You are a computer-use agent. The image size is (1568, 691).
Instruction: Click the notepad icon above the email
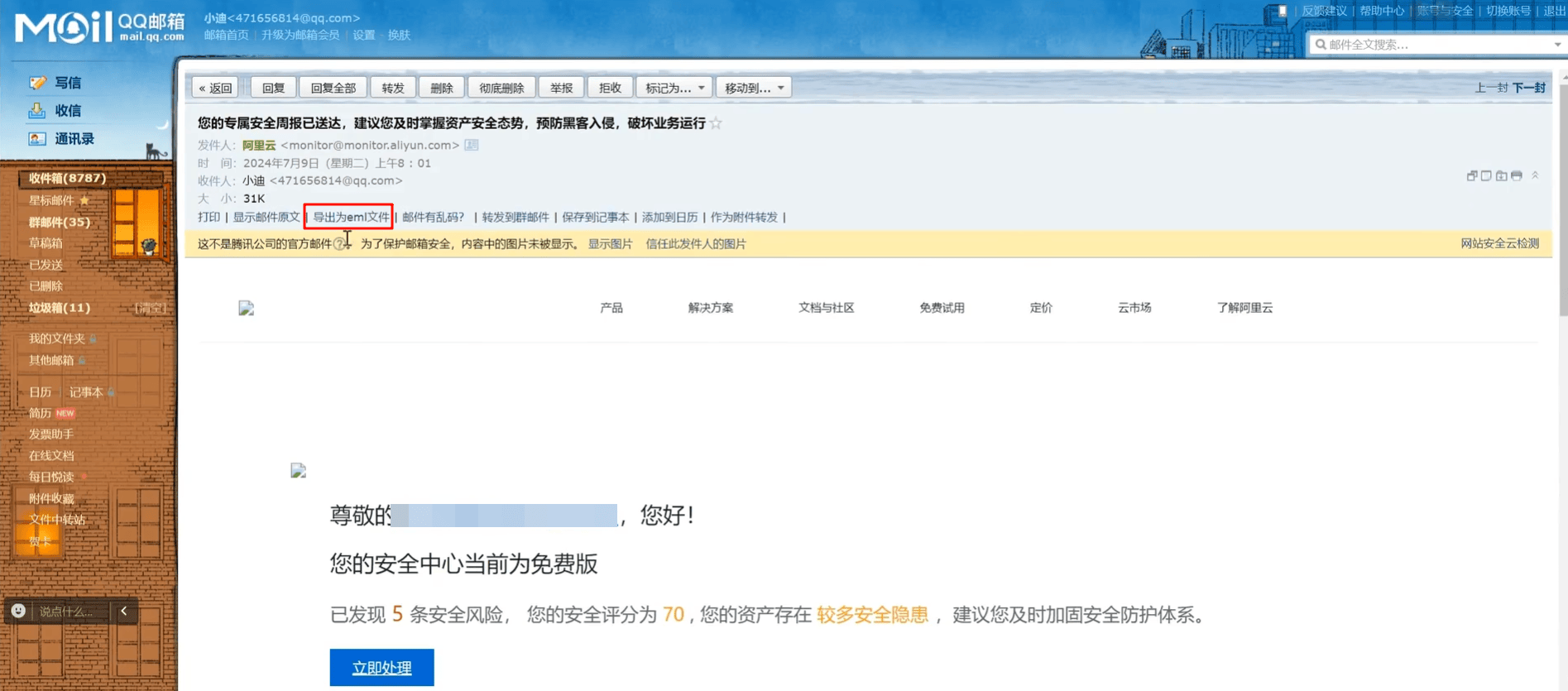(1486, 175)
